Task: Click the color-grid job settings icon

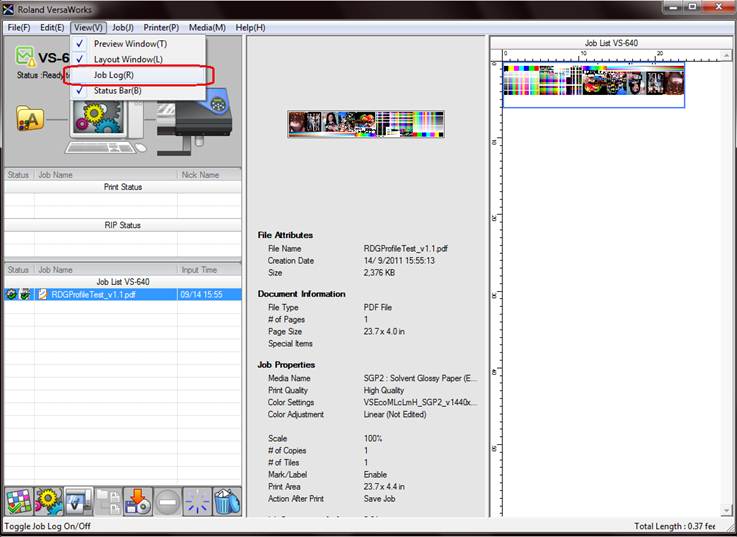Action: [17, 502]
